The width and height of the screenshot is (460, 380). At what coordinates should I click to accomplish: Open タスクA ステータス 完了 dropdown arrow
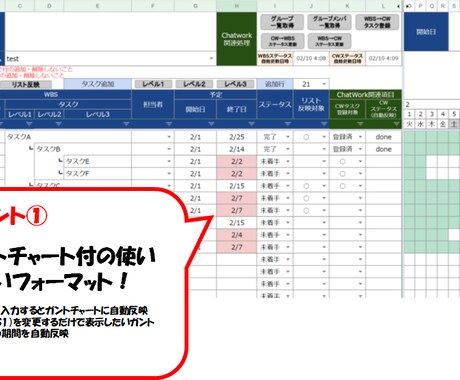pyautogui.click(x=288, y=137)
